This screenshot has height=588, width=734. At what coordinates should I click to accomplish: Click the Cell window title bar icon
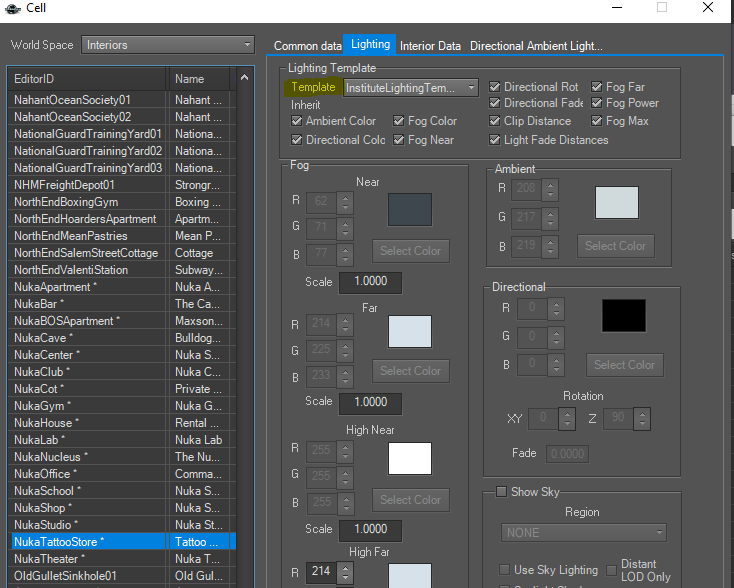[x=13, y=8]
